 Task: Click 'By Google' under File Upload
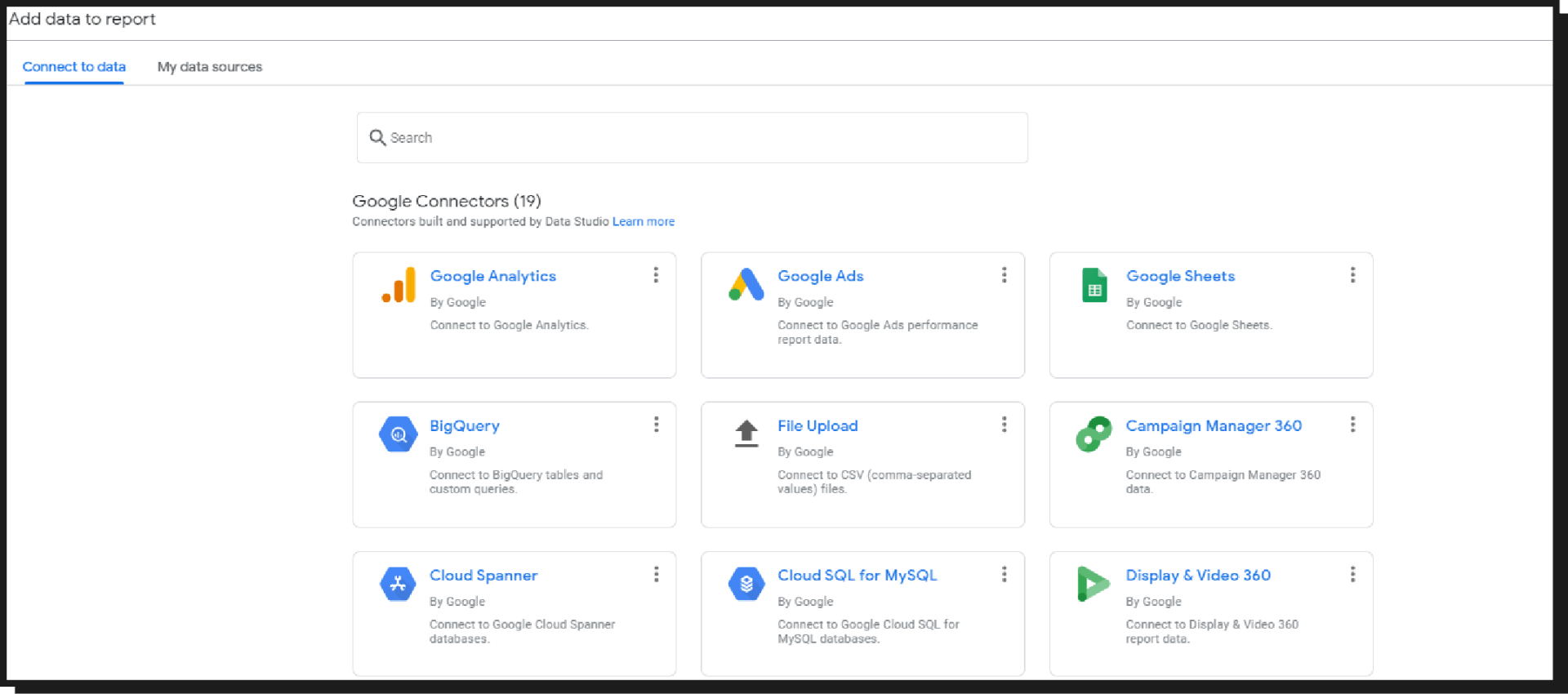(x=805, y=452)
